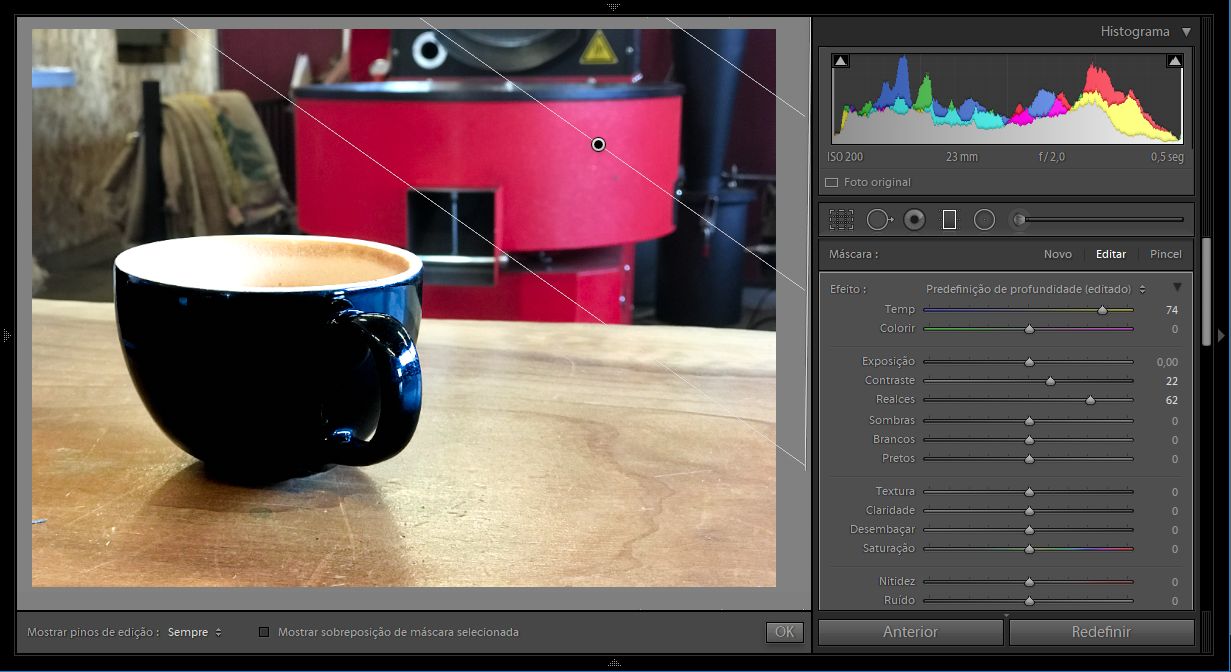Screen dimensions: 1231x672
Task: Toggle the Foto original checkbox
Action: tap(831, 183)
